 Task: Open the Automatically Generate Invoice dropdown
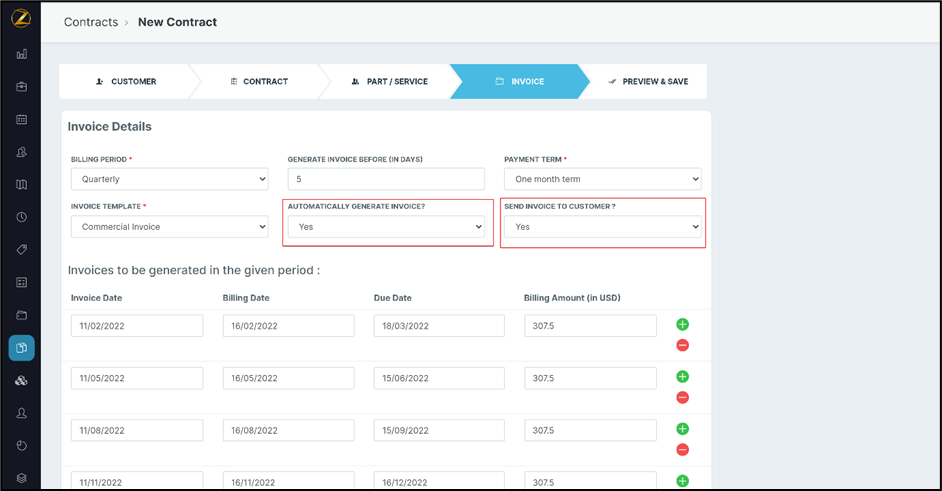386,227
